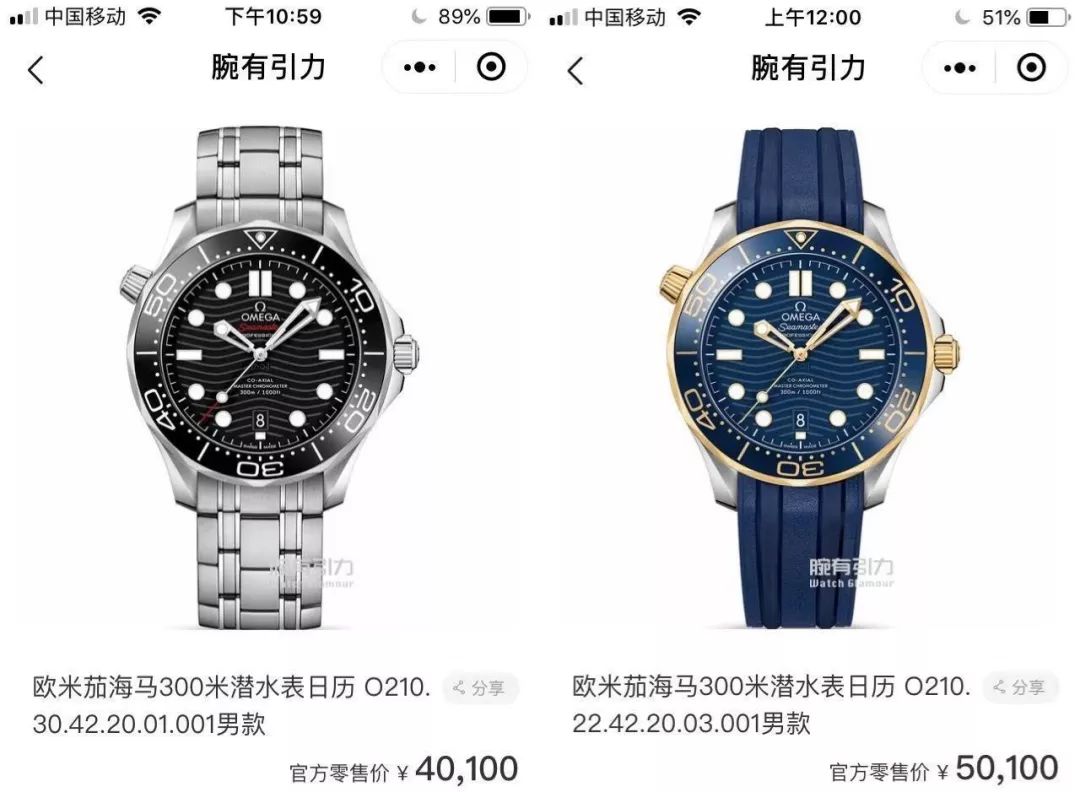Open the three-dot menu on right screen
This screenshot has width=1080, height=792.
959,68
